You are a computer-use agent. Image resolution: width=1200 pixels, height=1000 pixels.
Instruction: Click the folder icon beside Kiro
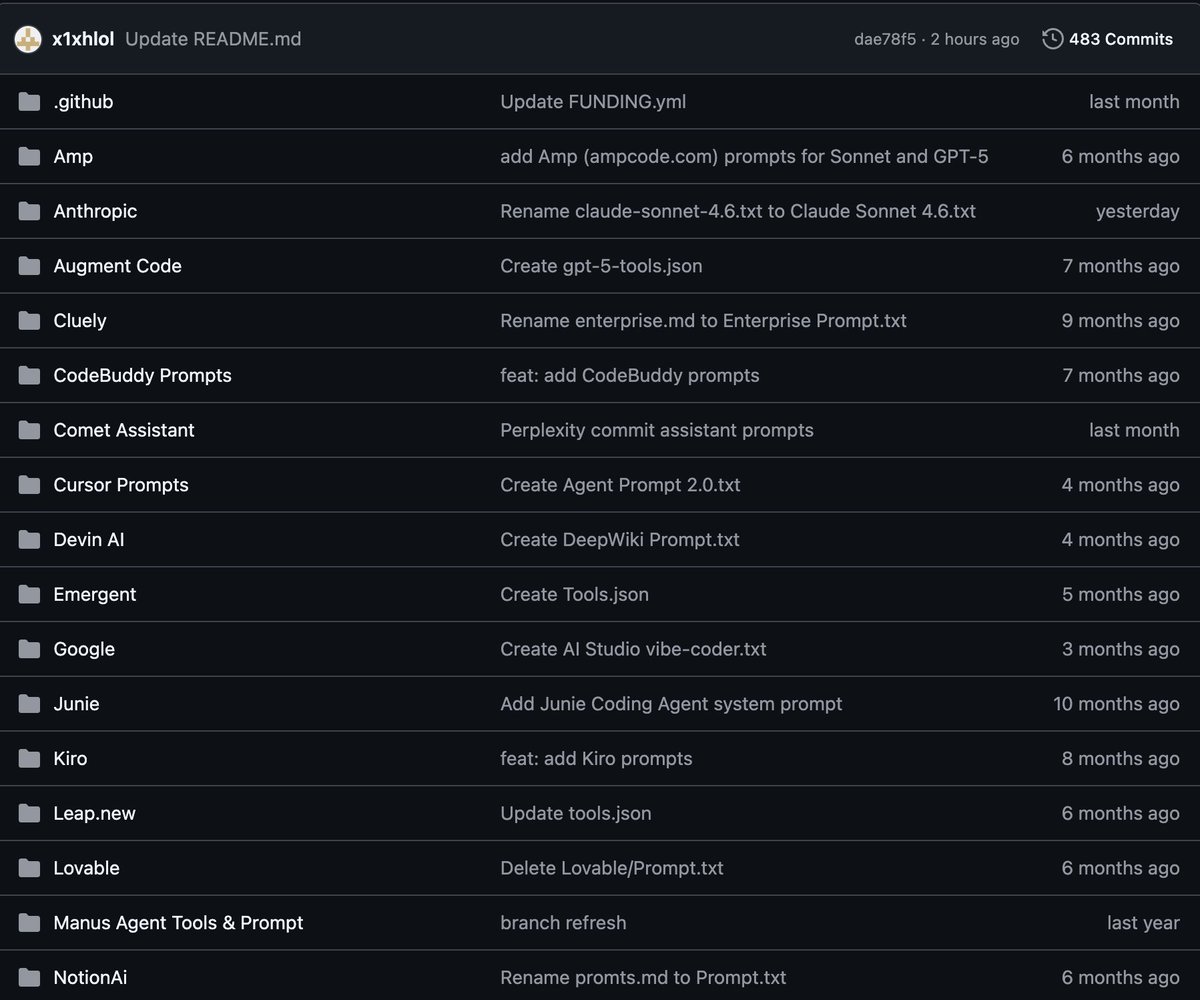[29, 759]
